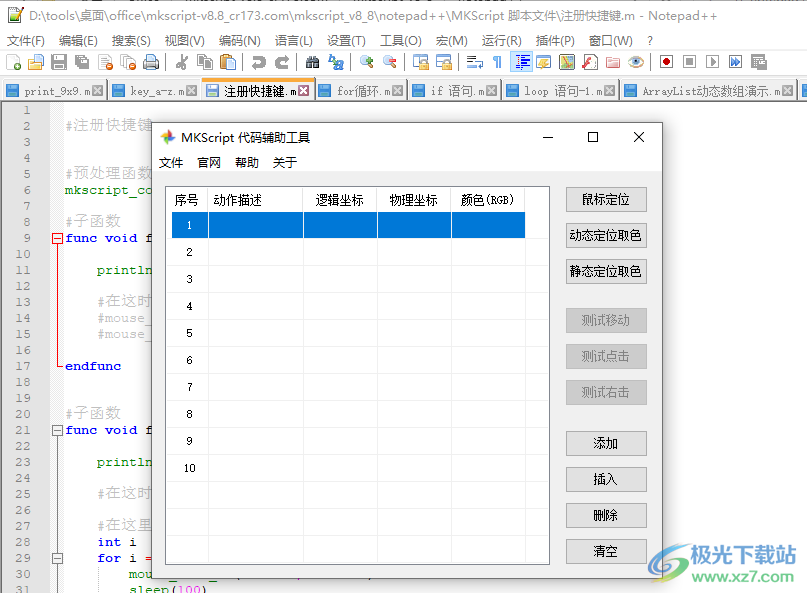Stop macro recording button

click(690, 62)
